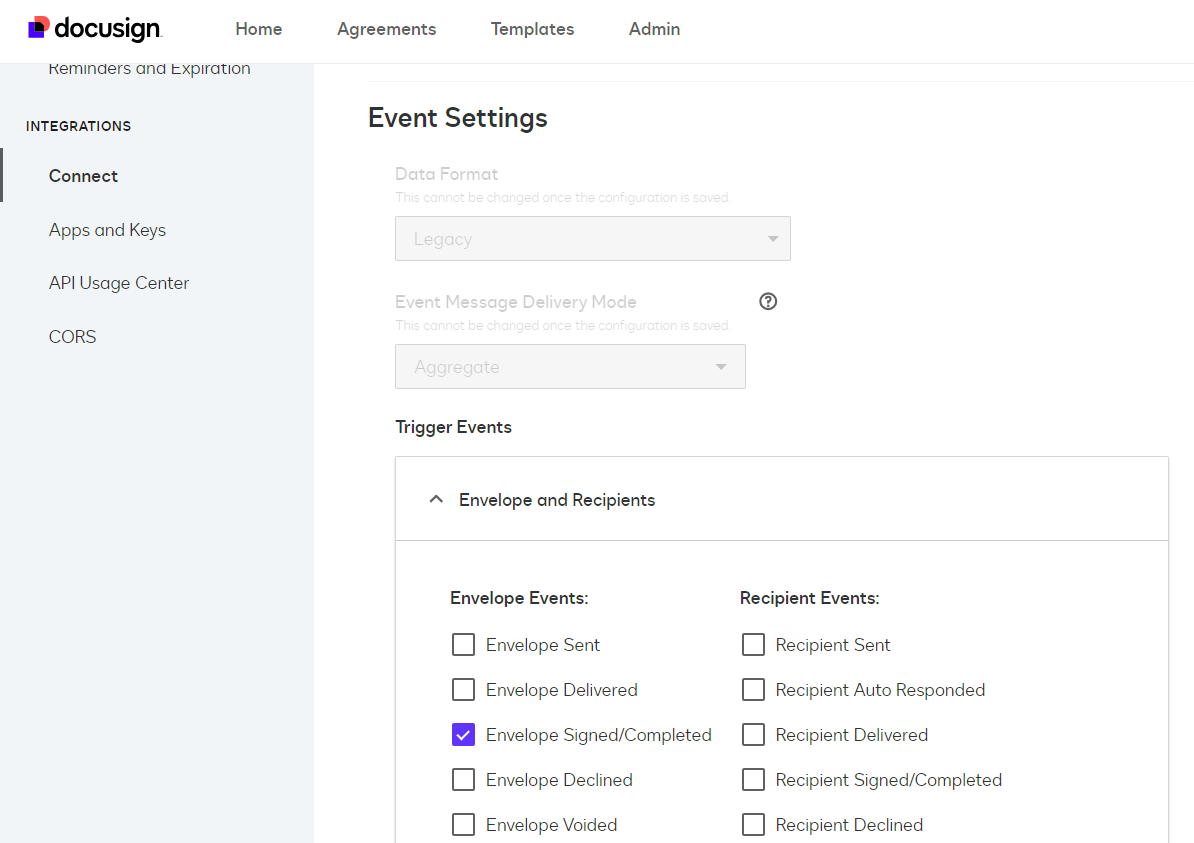Image resolution: width=1194 pixels, height=843 pixels.
Task: Tick the Recipient Delivered checkbox
Action: (753, 735)
